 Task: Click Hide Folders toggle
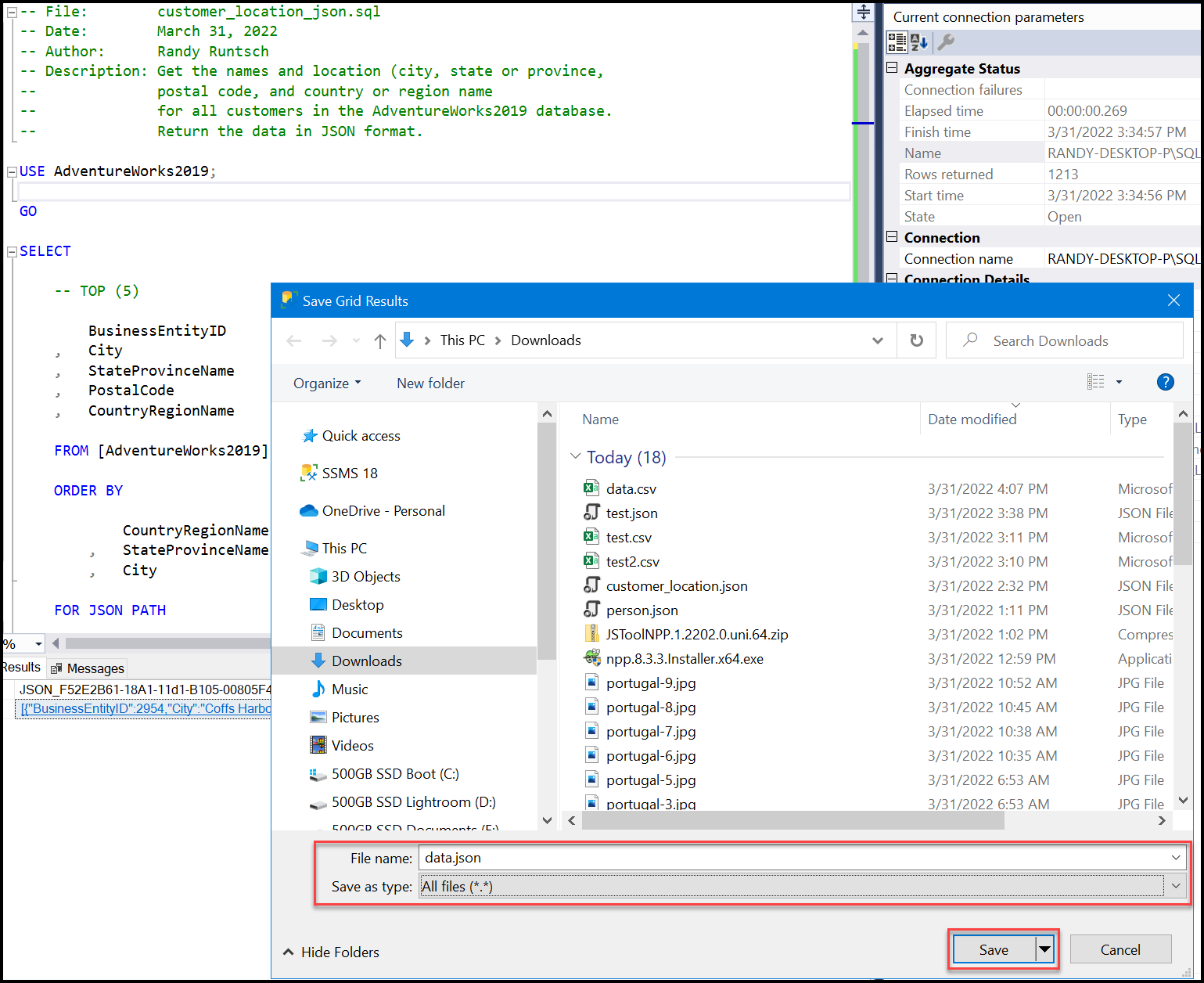(331, 952)
